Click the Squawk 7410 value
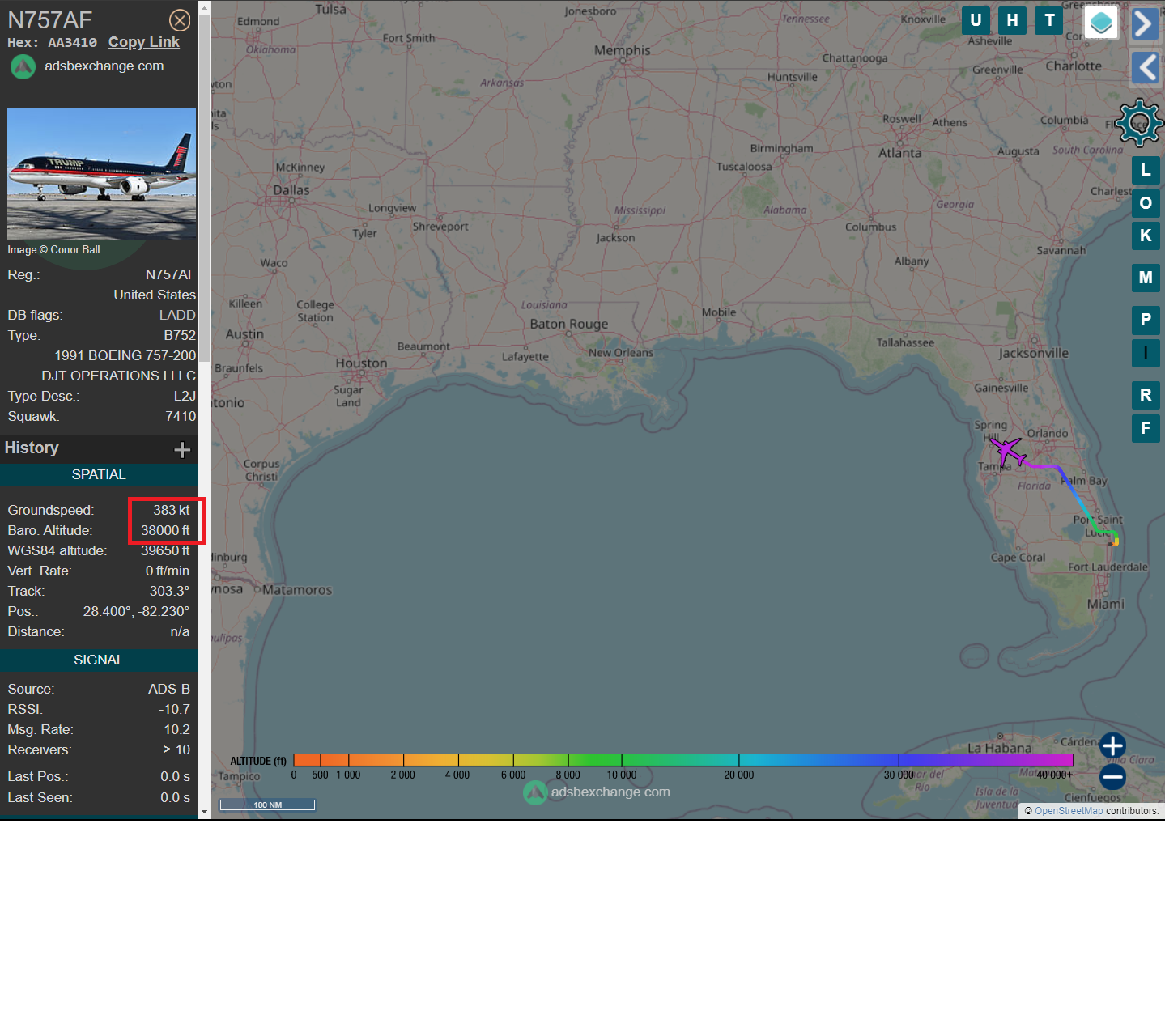 point(181,416)
